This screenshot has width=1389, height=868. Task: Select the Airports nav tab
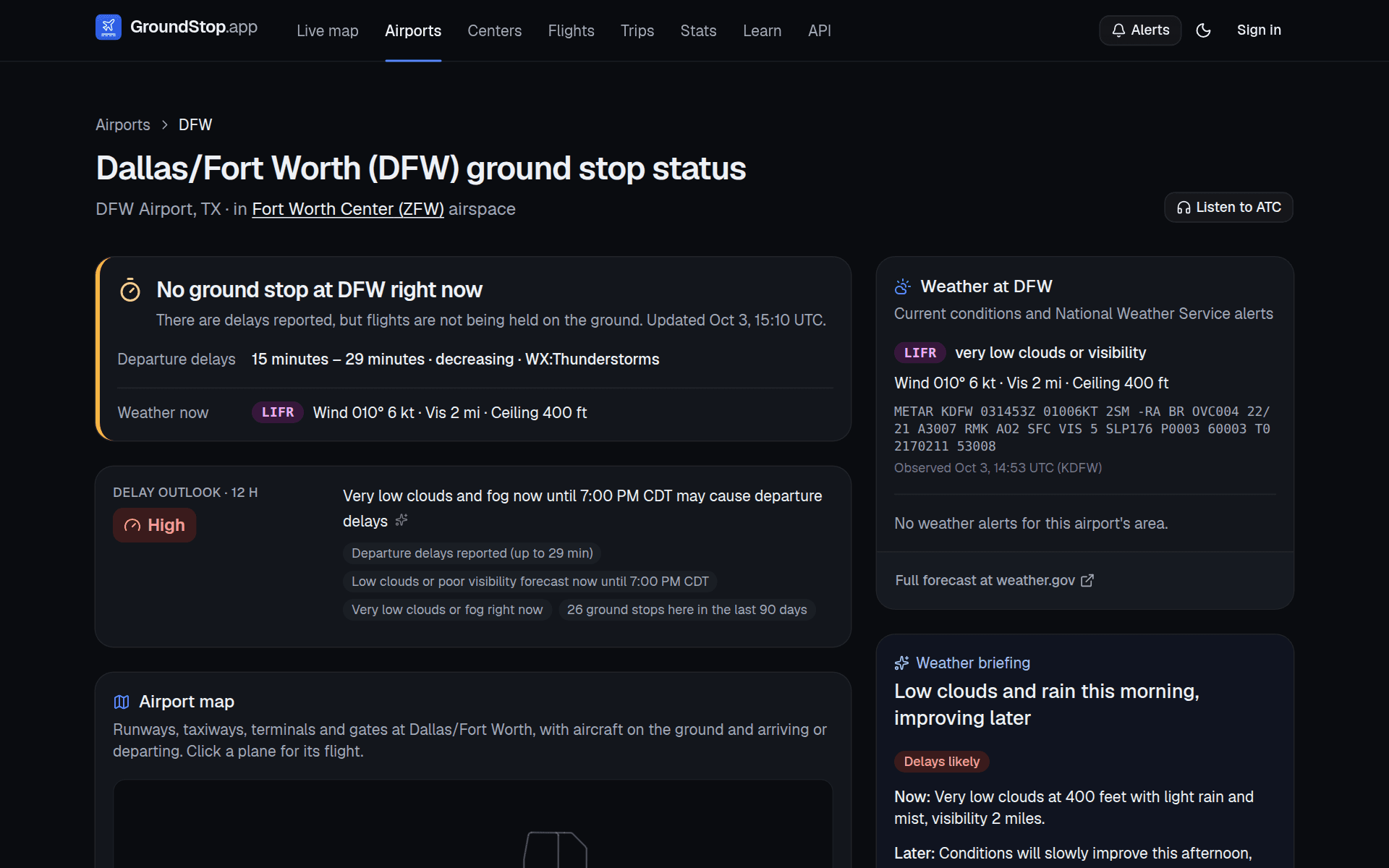413,31
